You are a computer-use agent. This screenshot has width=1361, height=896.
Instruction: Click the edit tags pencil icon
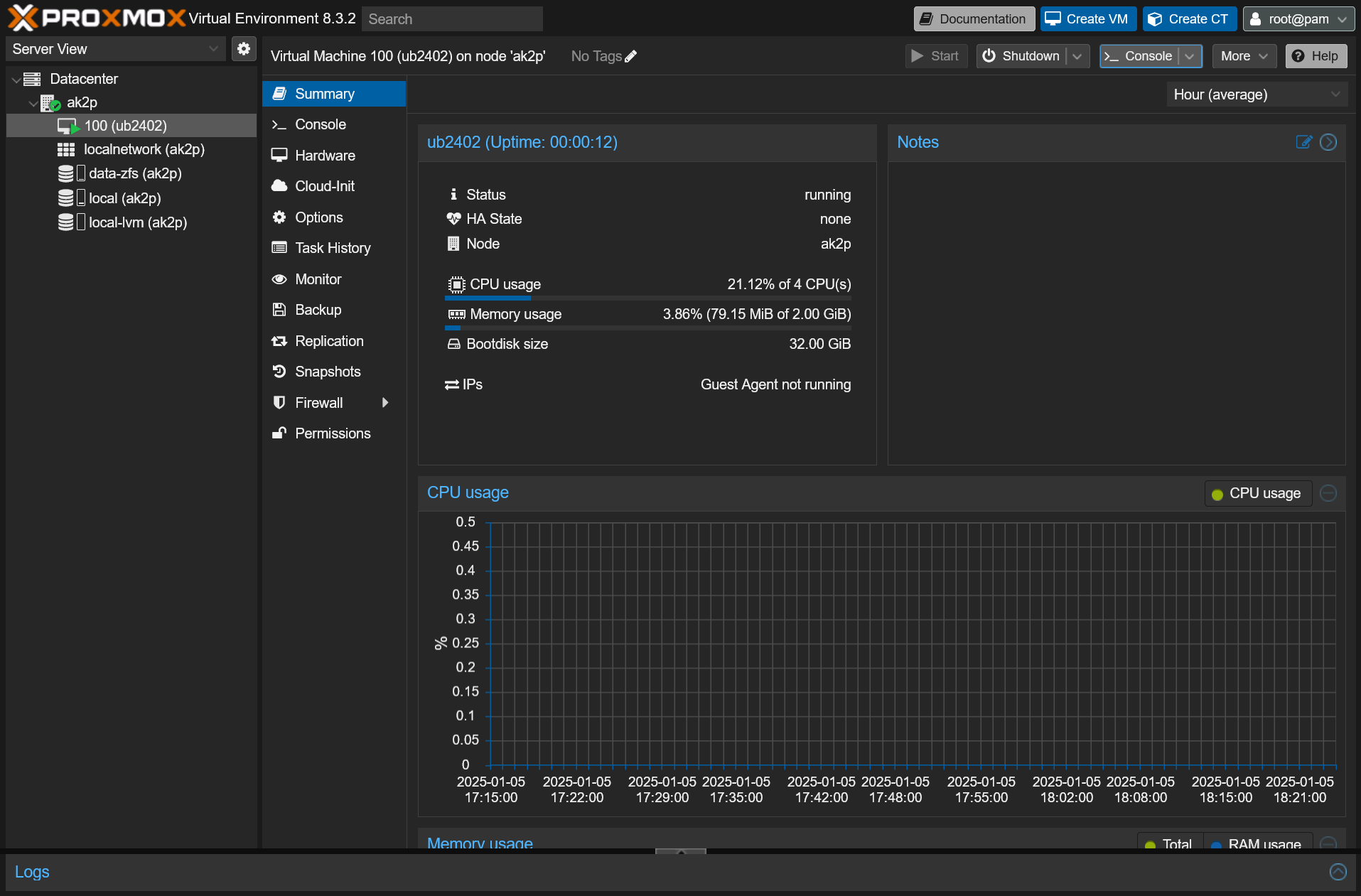click(x=630, y=56)
